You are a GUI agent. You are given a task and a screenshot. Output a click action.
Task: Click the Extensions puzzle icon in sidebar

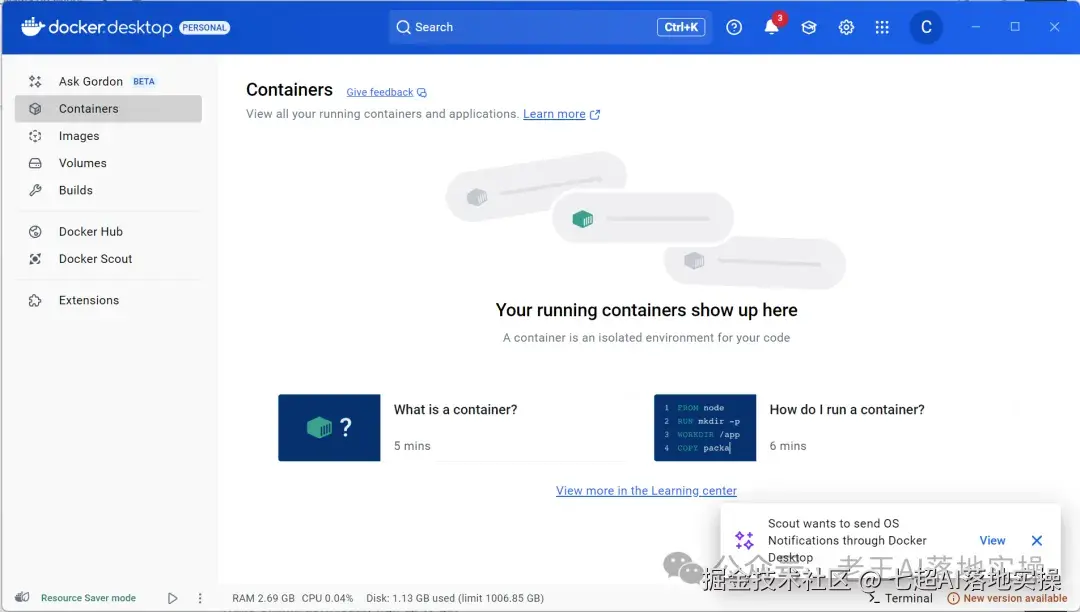[x=35, y=300]
